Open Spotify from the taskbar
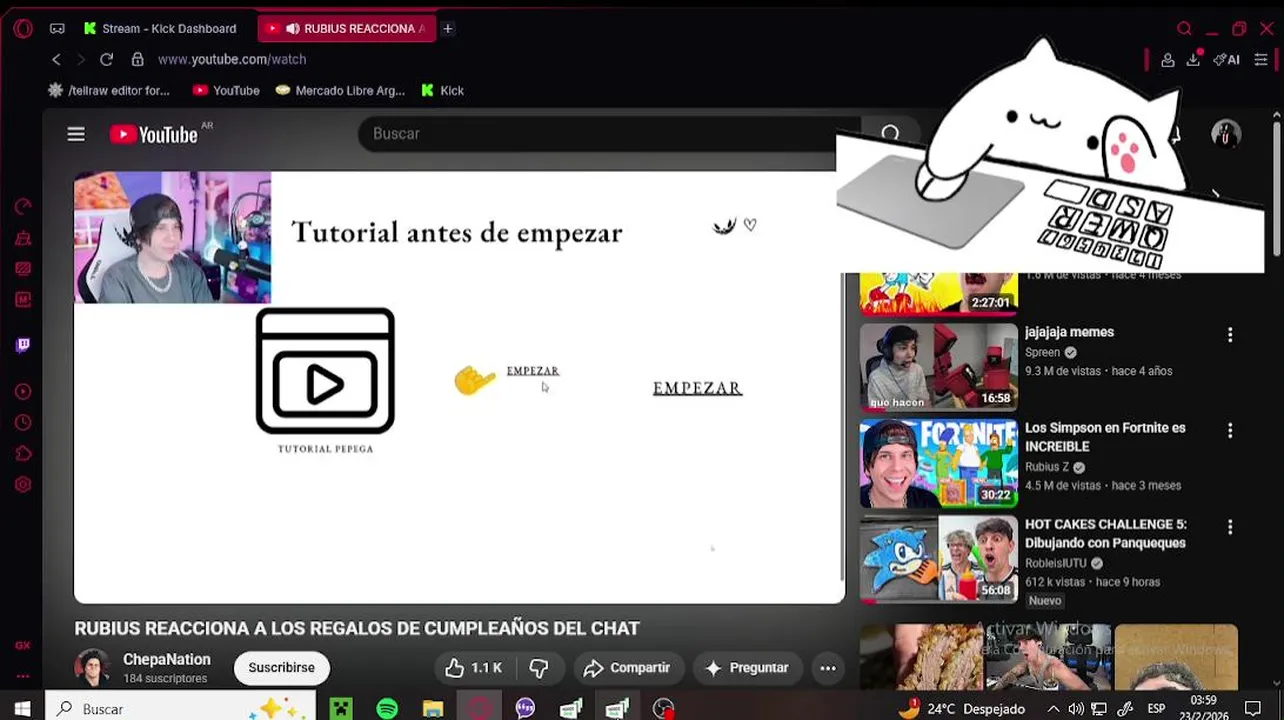Screen dimensions: 1284x720 [387, 709]
